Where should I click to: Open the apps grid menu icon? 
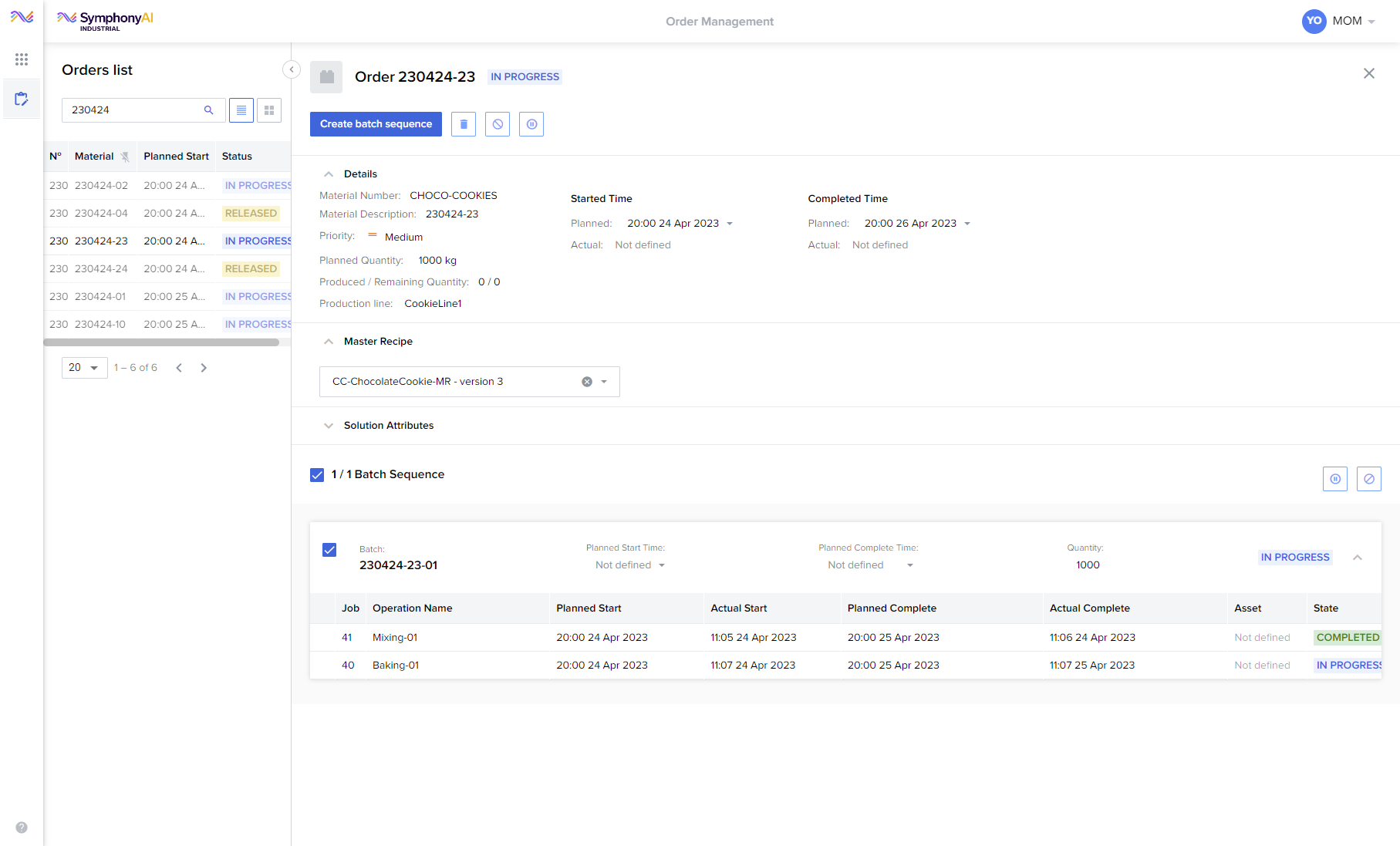(x=22, y=59)
